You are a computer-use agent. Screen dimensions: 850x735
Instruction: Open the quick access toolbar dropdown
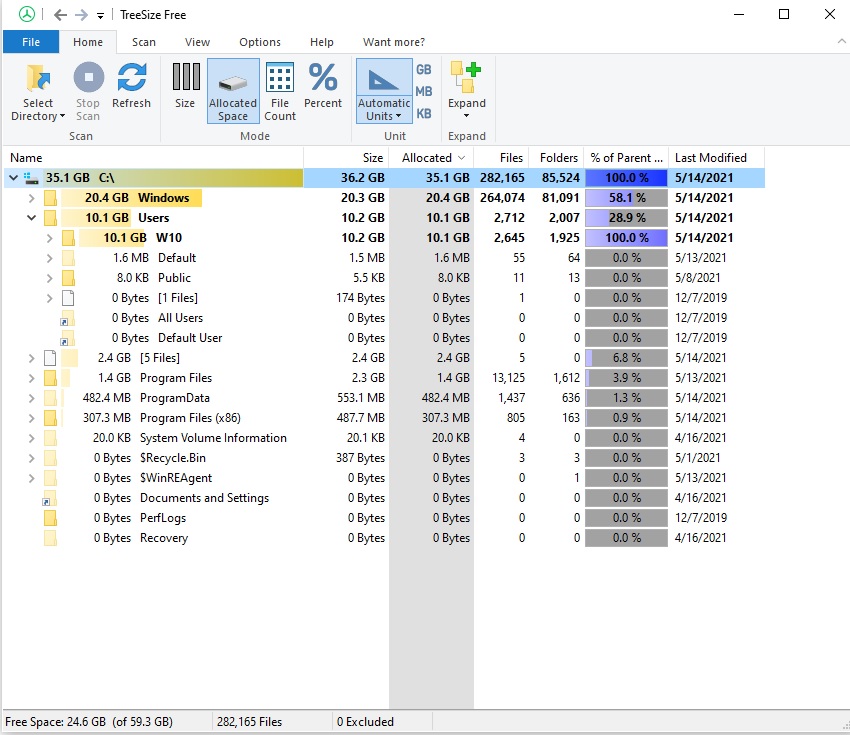click(x=100, y=16)
